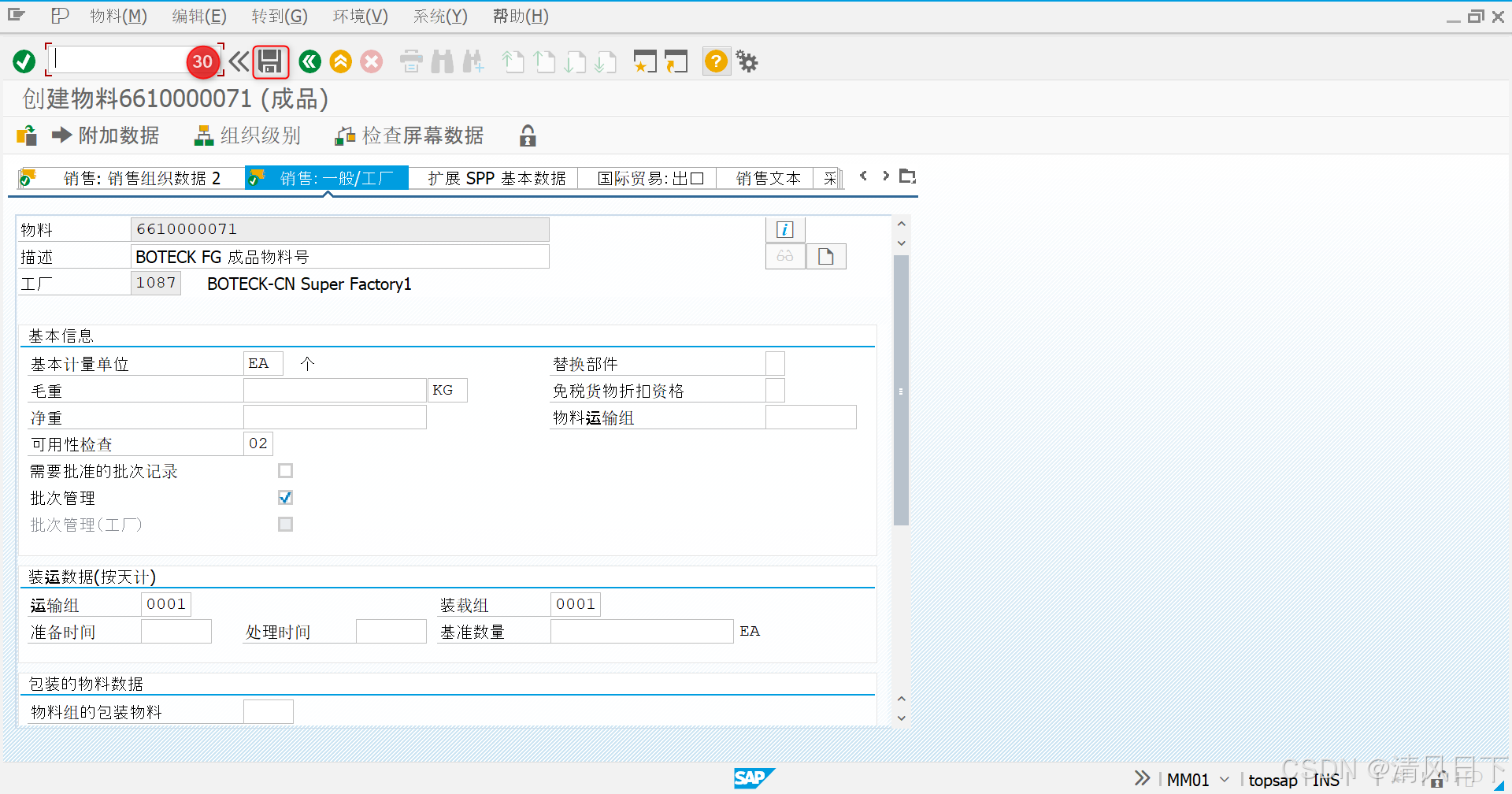Open the 系统(Y) menu
The width and height of the screenshot is (1512, 794).
pyautogui.click(x=440, y=16)
